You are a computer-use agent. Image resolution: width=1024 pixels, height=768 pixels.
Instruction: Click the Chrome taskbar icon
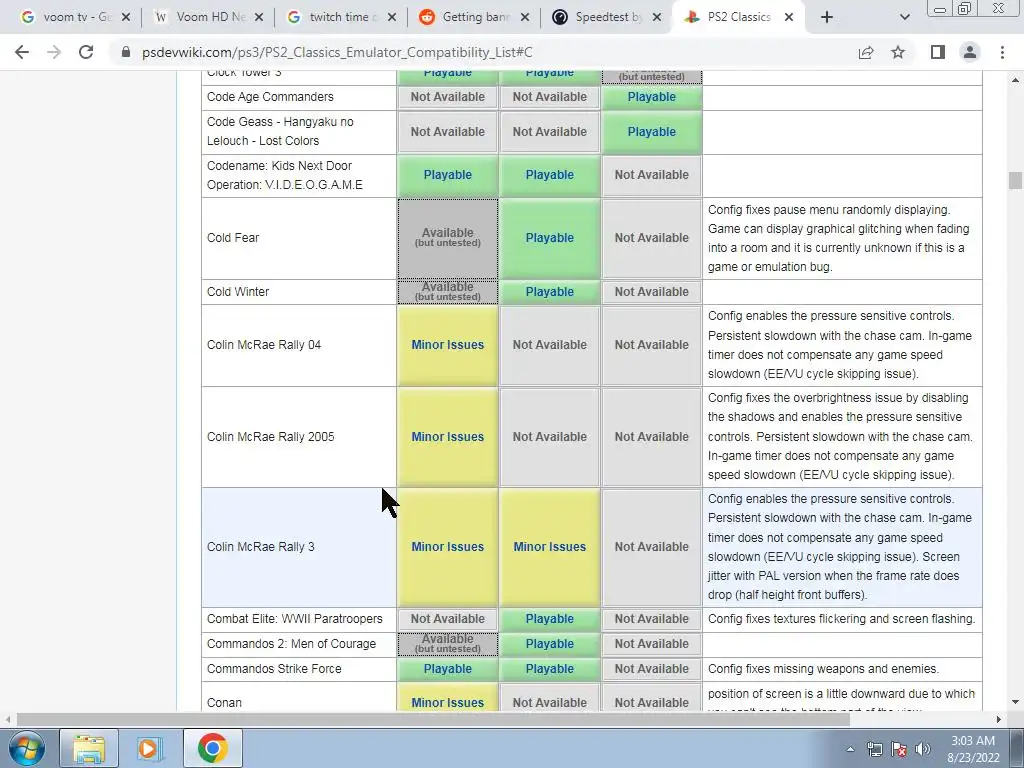click(x=212, y=748)
